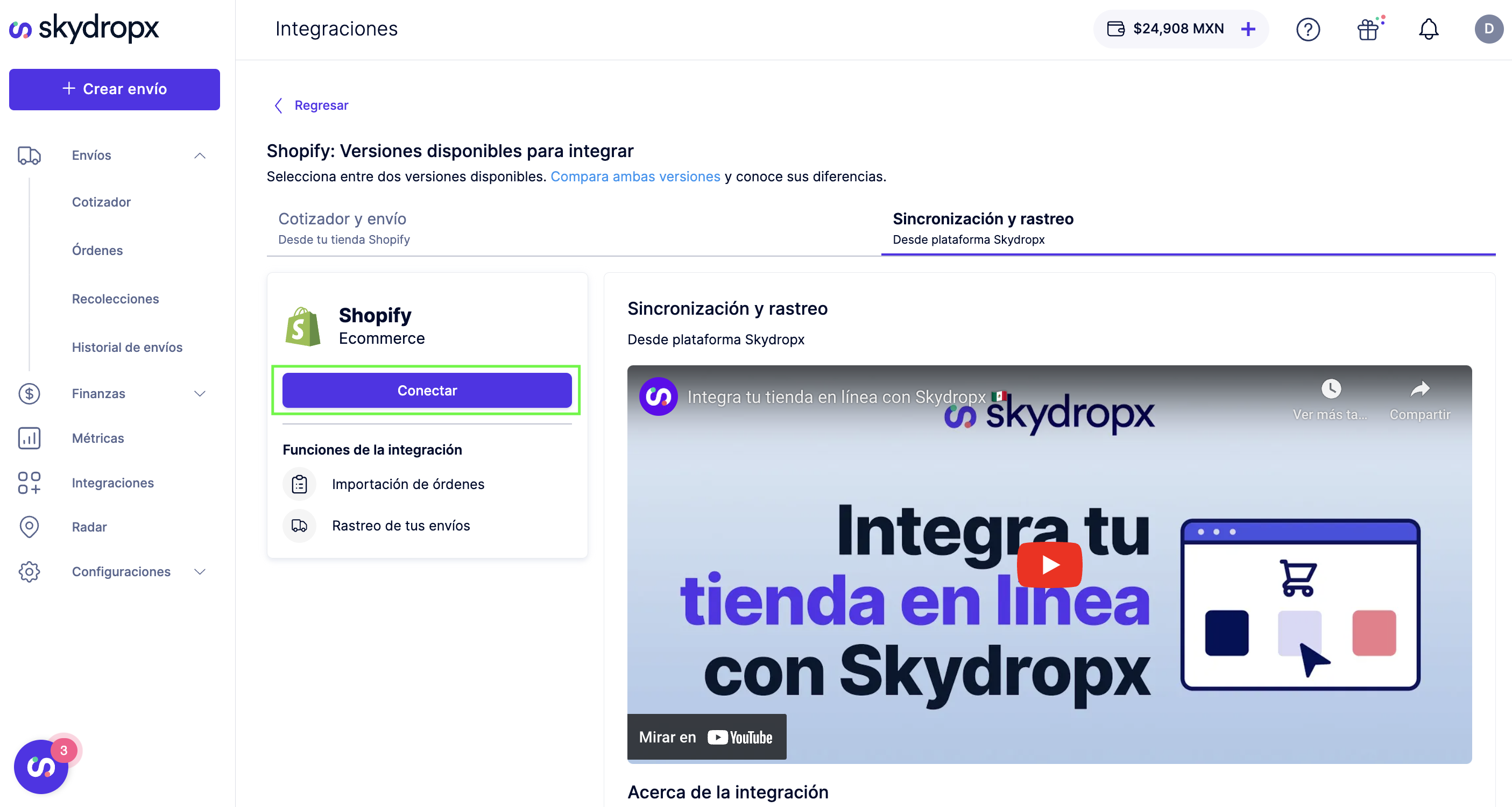This screenshot has height=807, width=1512.
Task: Collapse the Envíos menu chevron
Action: (x=200, y=155)
